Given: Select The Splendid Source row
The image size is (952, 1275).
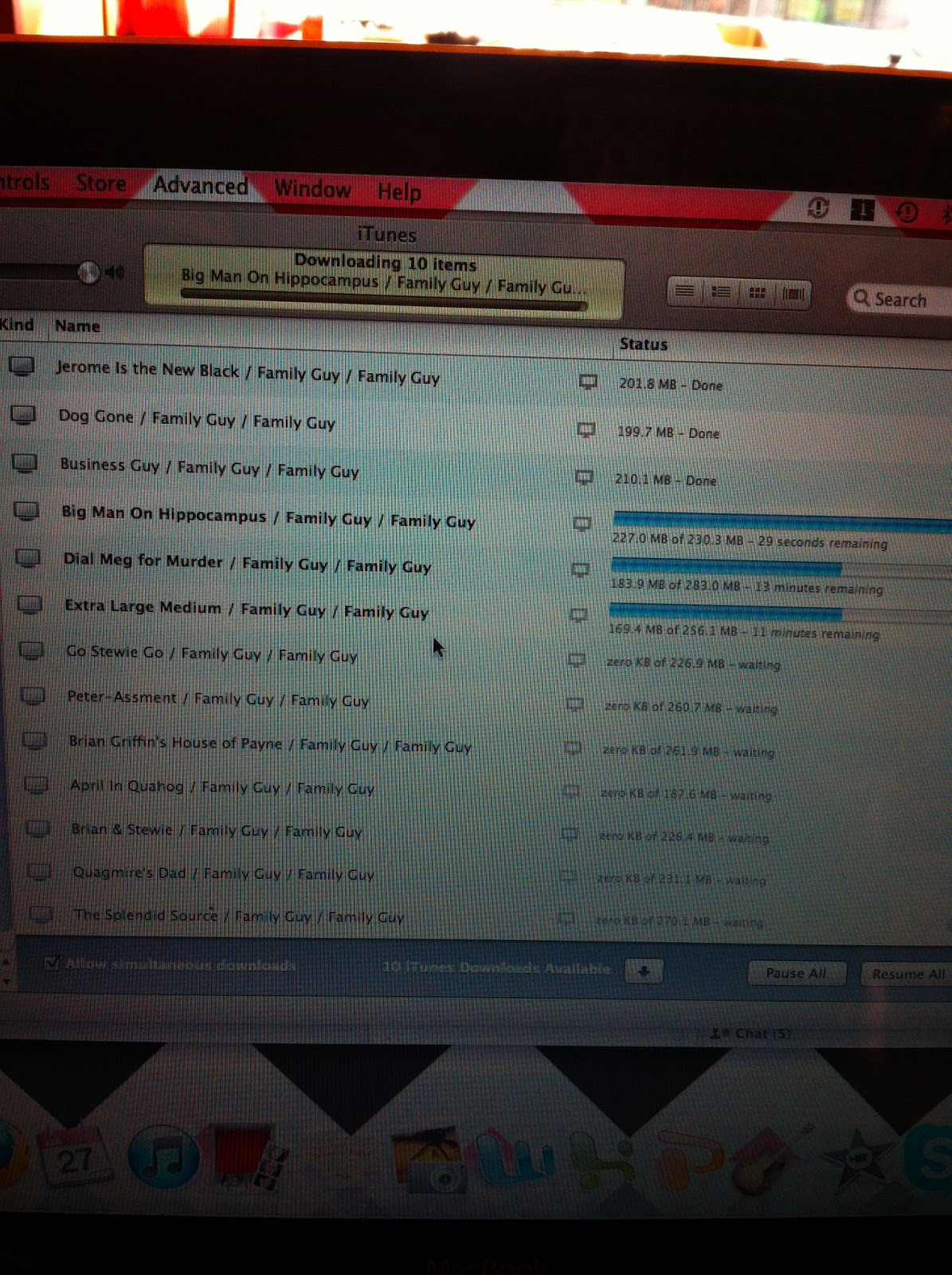Looking at the screenshot, I should point(476,918).
